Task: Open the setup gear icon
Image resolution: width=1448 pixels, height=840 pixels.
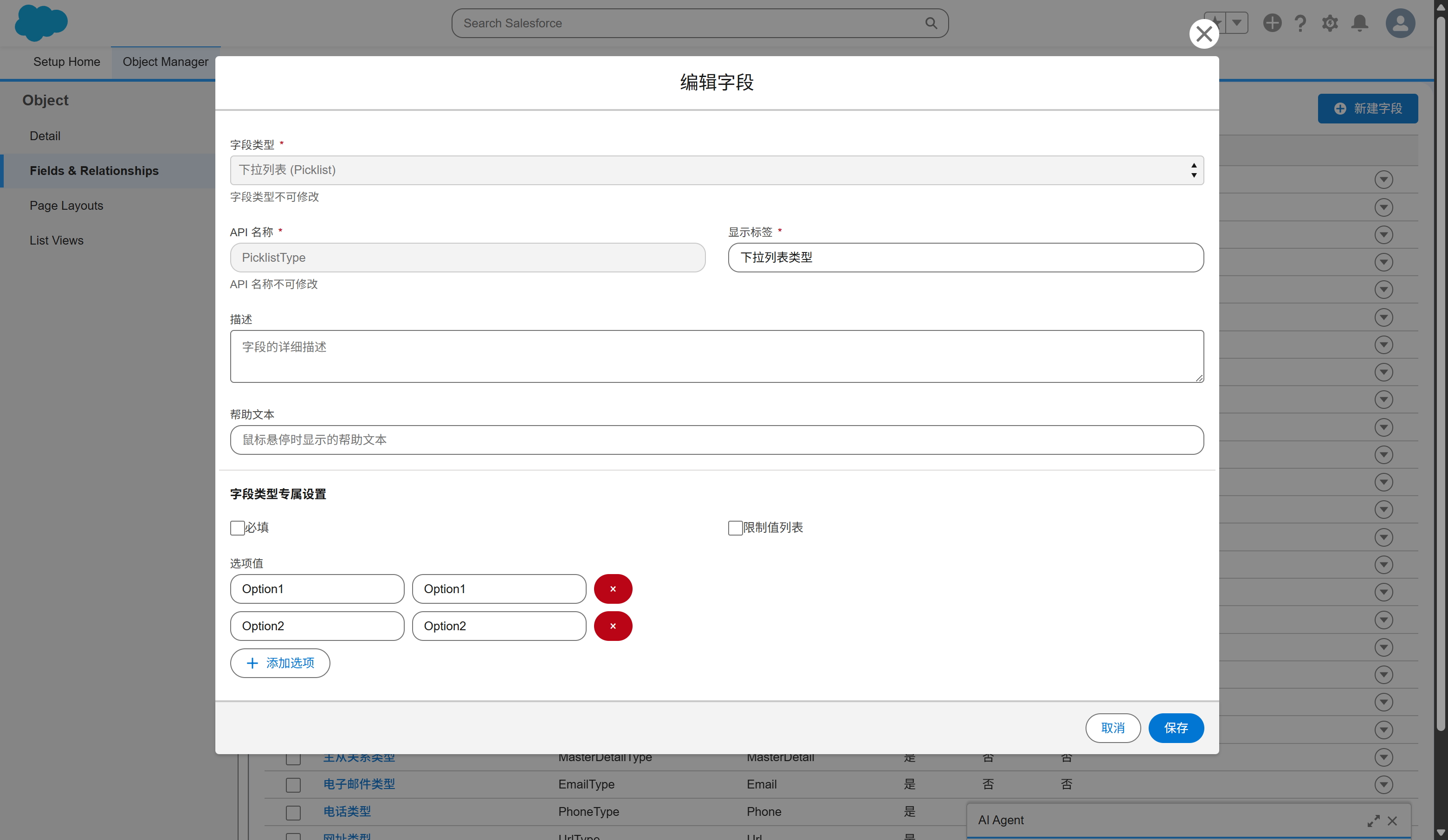Action: pos(1330,23)
